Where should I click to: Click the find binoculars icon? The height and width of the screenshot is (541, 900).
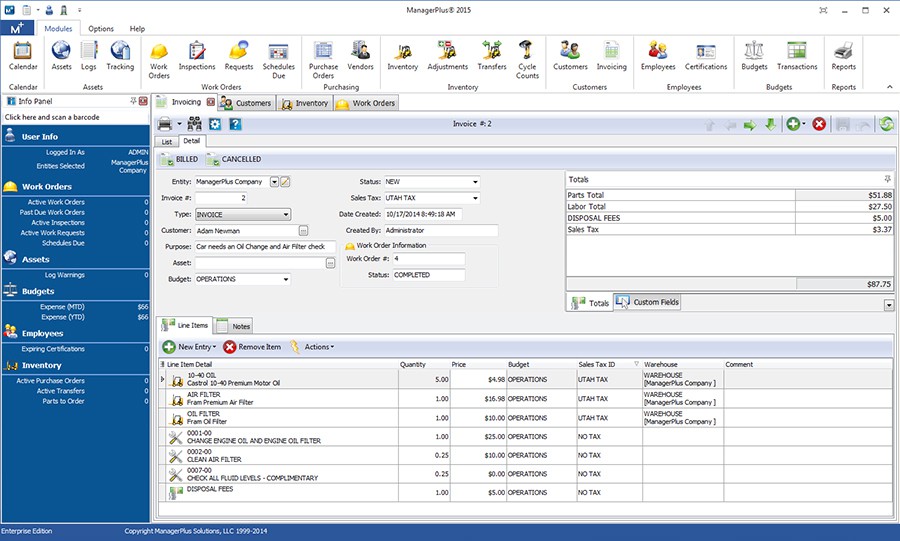point(195,124)
